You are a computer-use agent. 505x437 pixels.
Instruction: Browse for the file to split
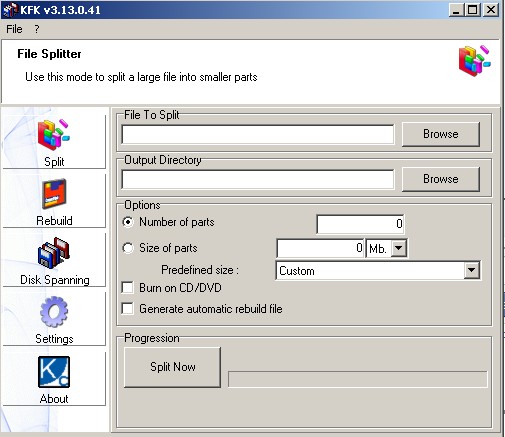(441, 134)
